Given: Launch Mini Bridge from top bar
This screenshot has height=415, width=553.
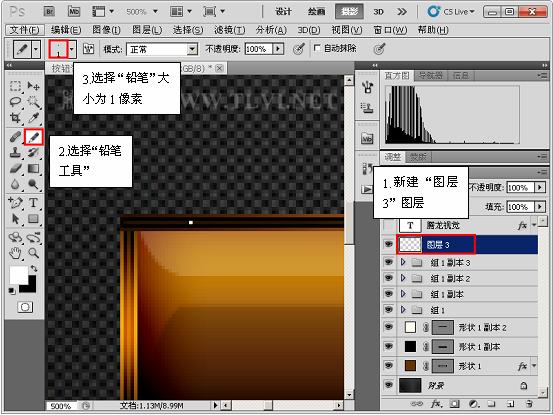Looking at the screenshot, I should (74, 11).
